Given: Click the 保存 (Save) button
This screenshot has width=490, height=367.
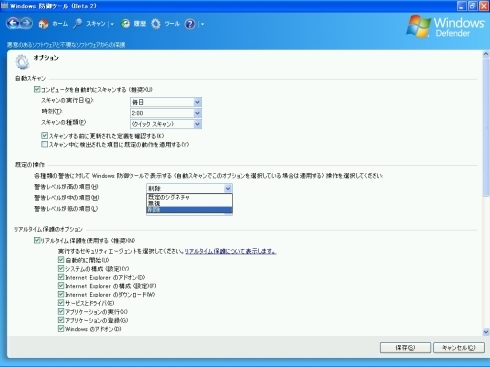Looking at the screenshot, I should click(x=405, y=348).
